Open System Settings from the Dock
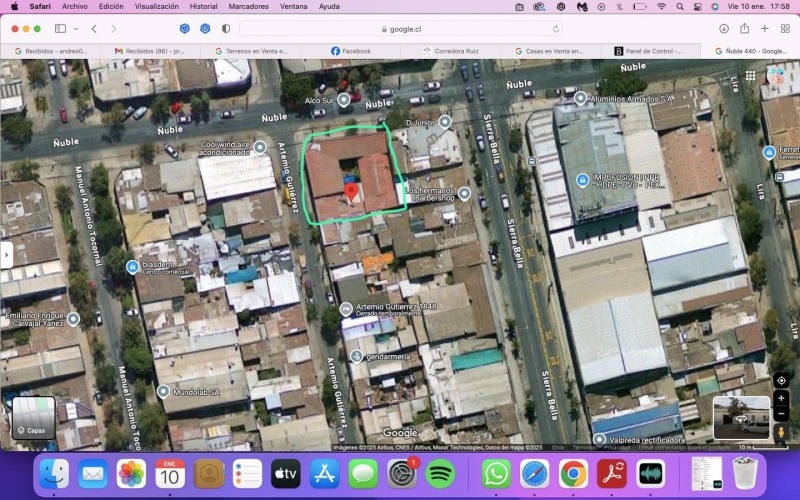Viewport: 800px width, 500px height. 402,474
